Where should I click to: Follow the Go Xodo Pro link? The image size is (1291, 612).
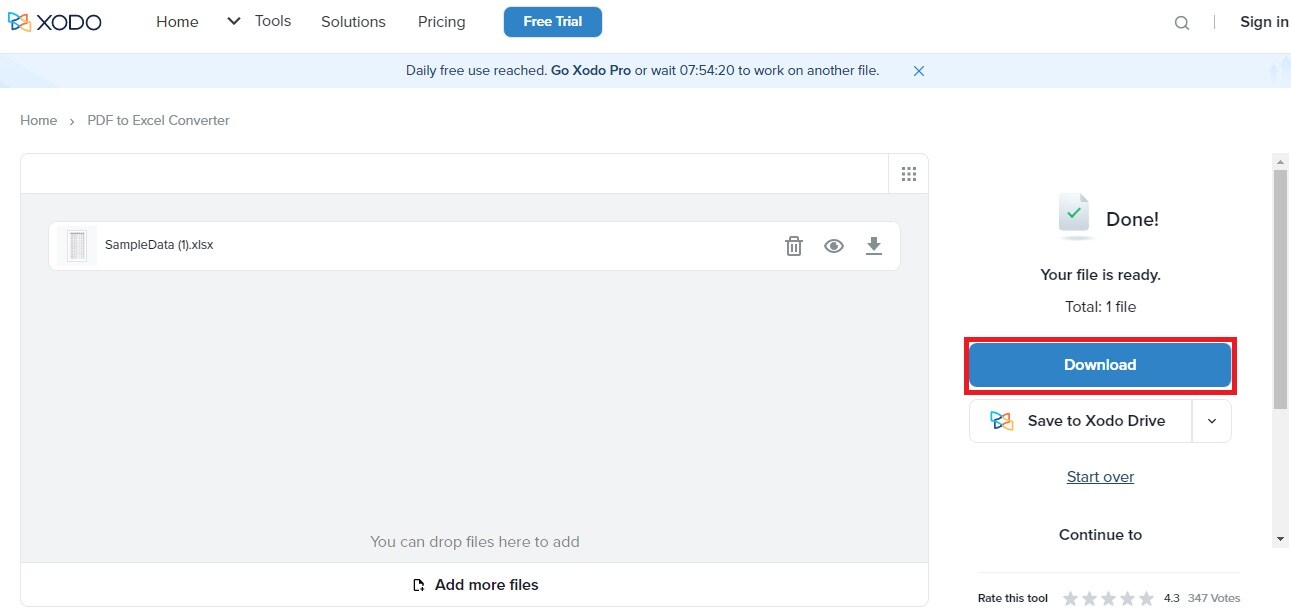pos(591,71)
